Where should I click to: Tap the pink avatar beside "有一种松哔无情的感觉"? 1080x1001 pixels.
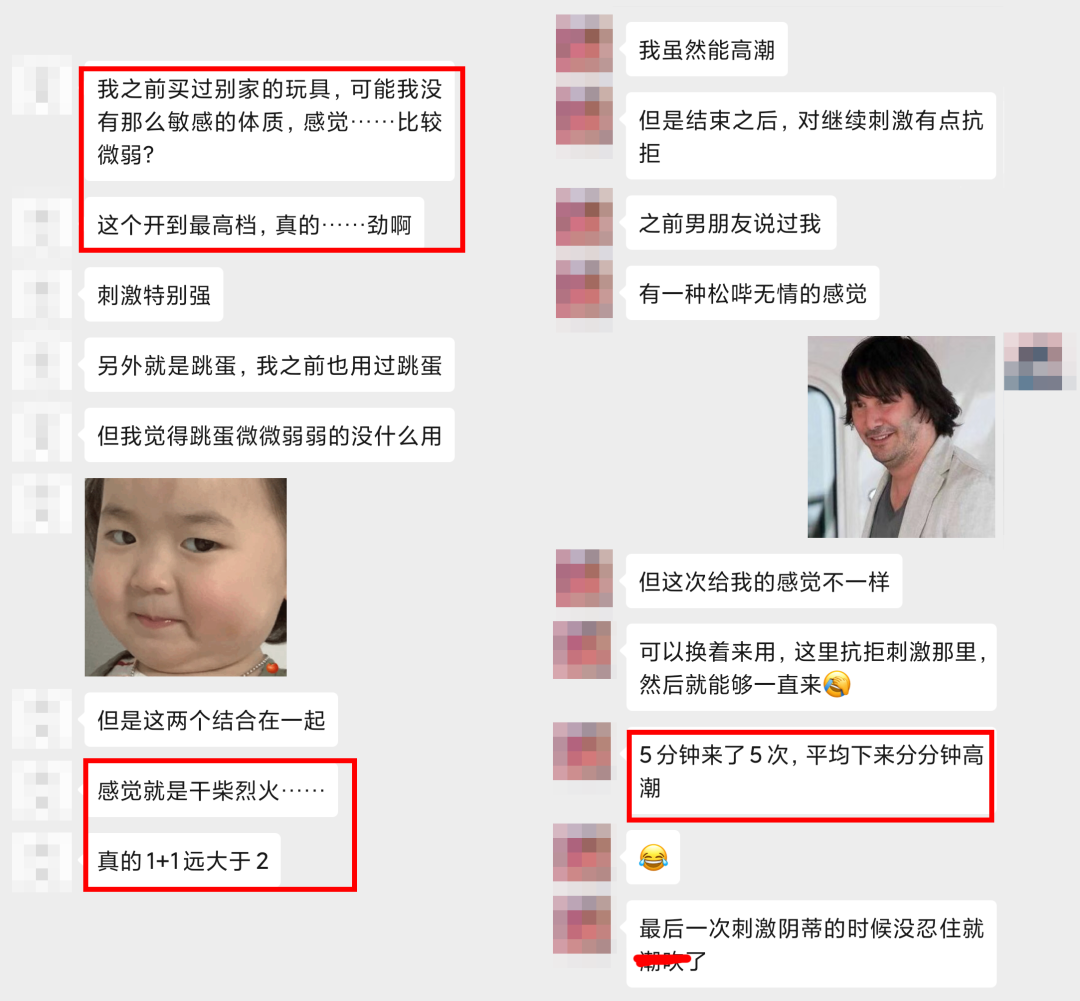pyautogui.click(x=584, y=289)
